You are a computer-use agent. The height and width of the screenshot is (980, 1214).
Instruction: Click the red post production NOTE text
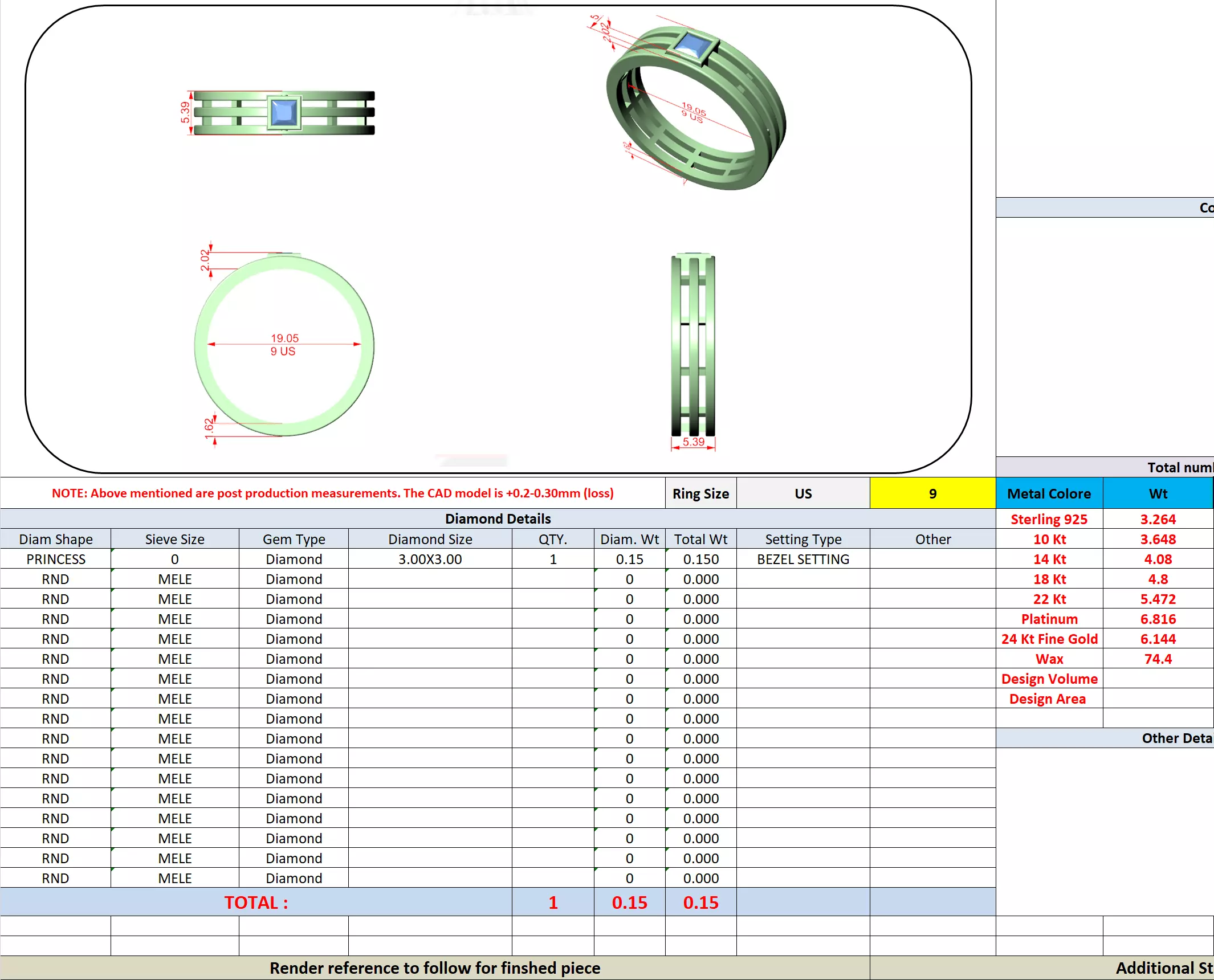332,493
